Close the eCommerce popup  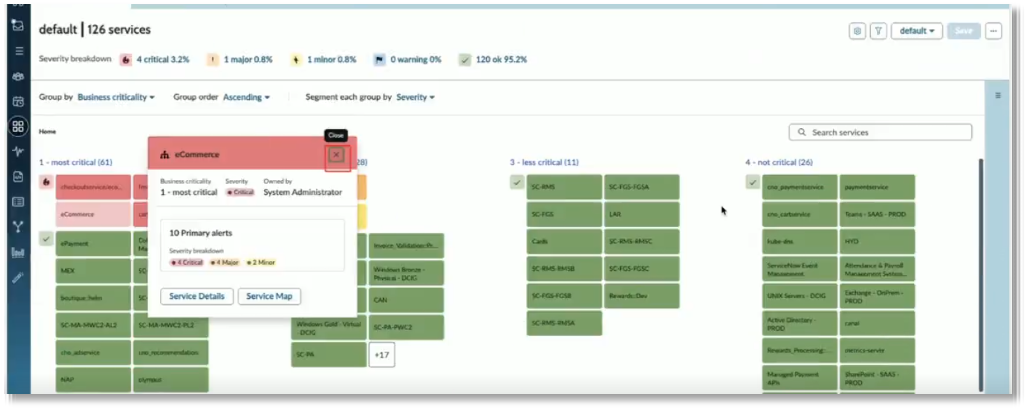pyautogui.click(x=336, y=155)
